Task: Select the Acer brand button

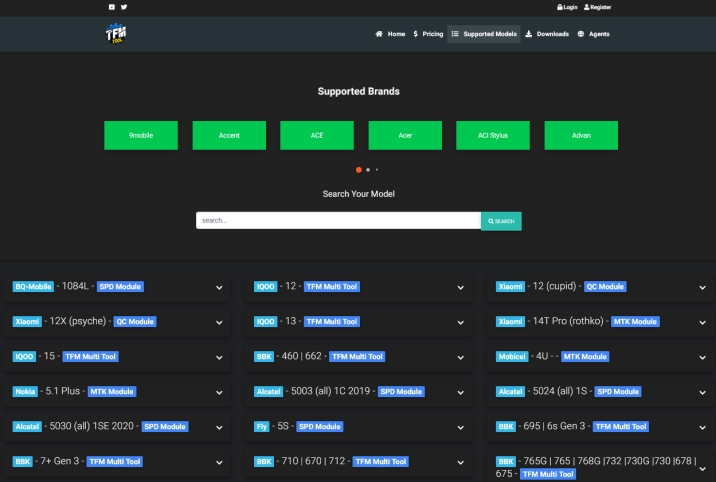Action: point(405,135)
